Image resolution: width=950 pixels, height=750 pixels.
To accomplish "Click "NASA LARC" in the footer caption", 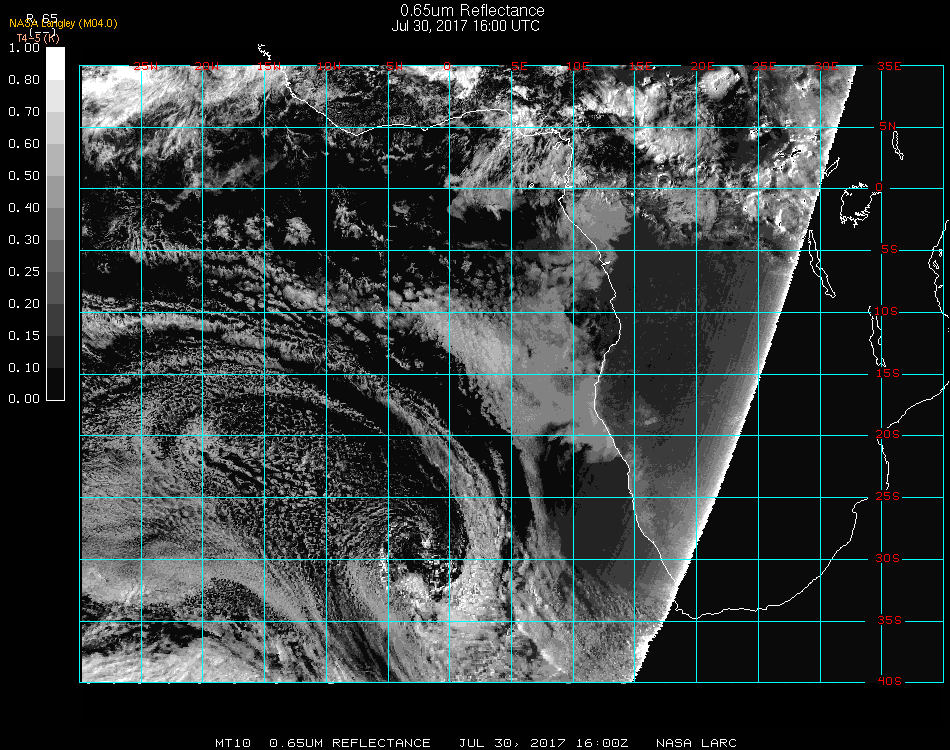I will pyautogui.click(x=696, y=743).
